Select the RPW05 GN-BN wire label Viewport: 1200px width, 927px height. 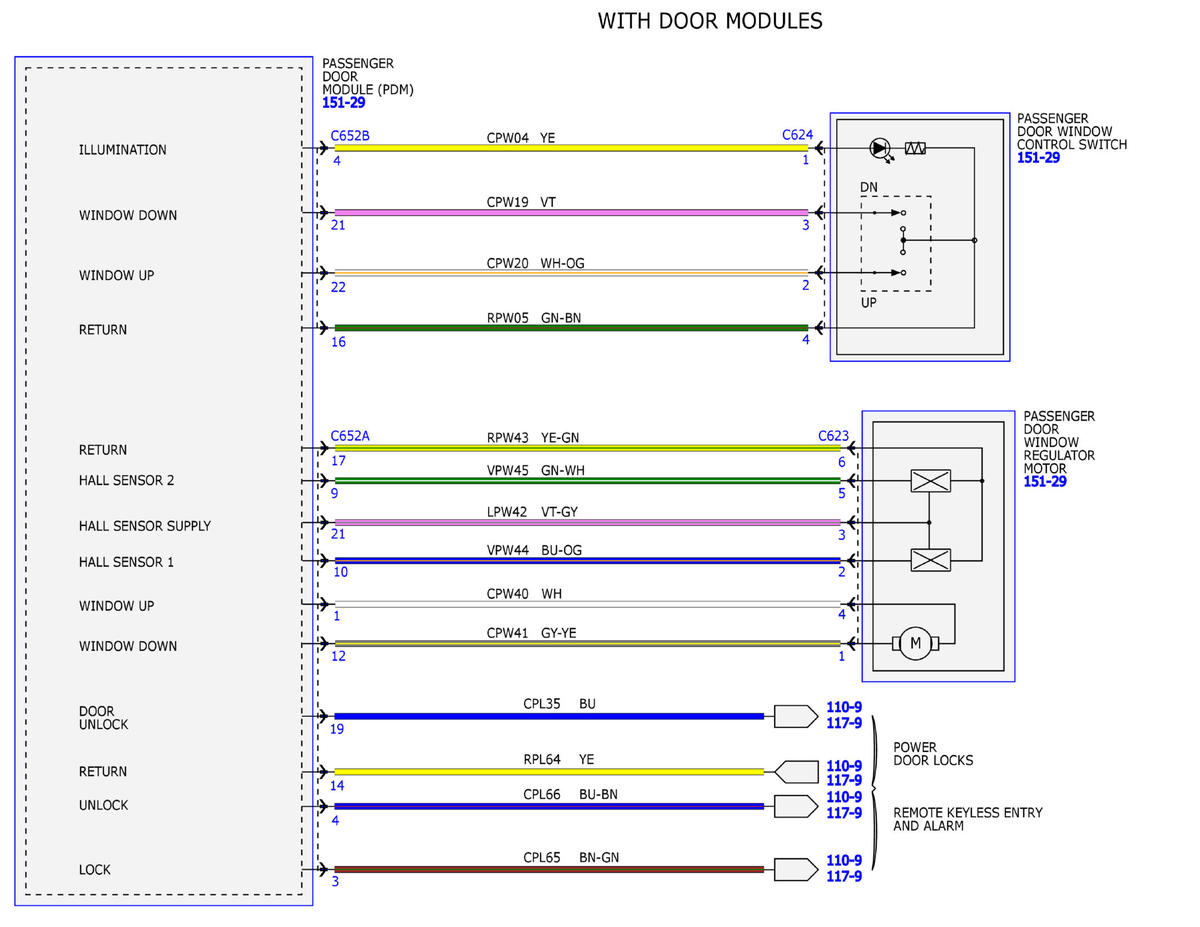click(533, 318)
